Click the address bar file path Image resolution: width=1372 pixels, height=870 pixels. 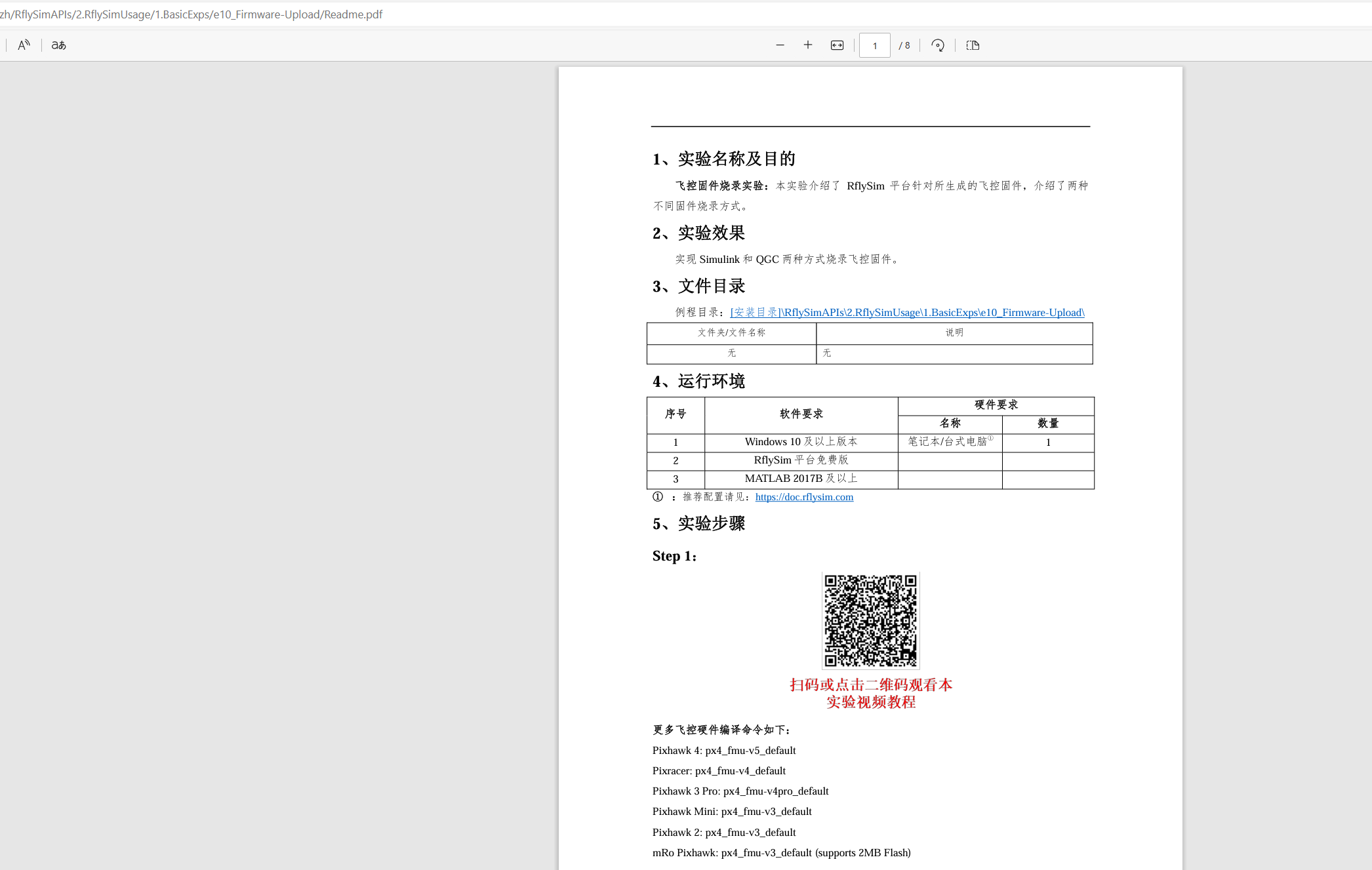[192, 14]
